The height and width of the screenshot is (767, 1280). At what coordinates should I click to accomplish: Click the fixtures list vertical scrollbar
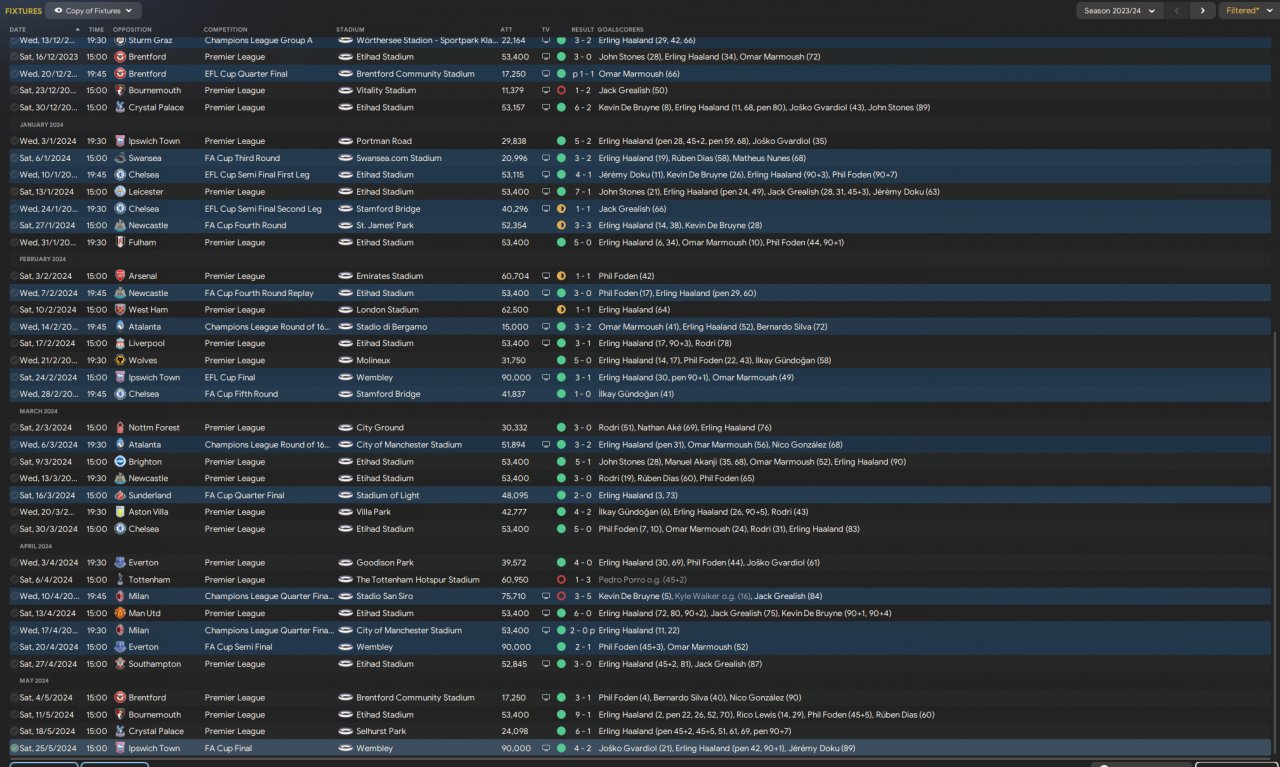[x=1275, y=545]
